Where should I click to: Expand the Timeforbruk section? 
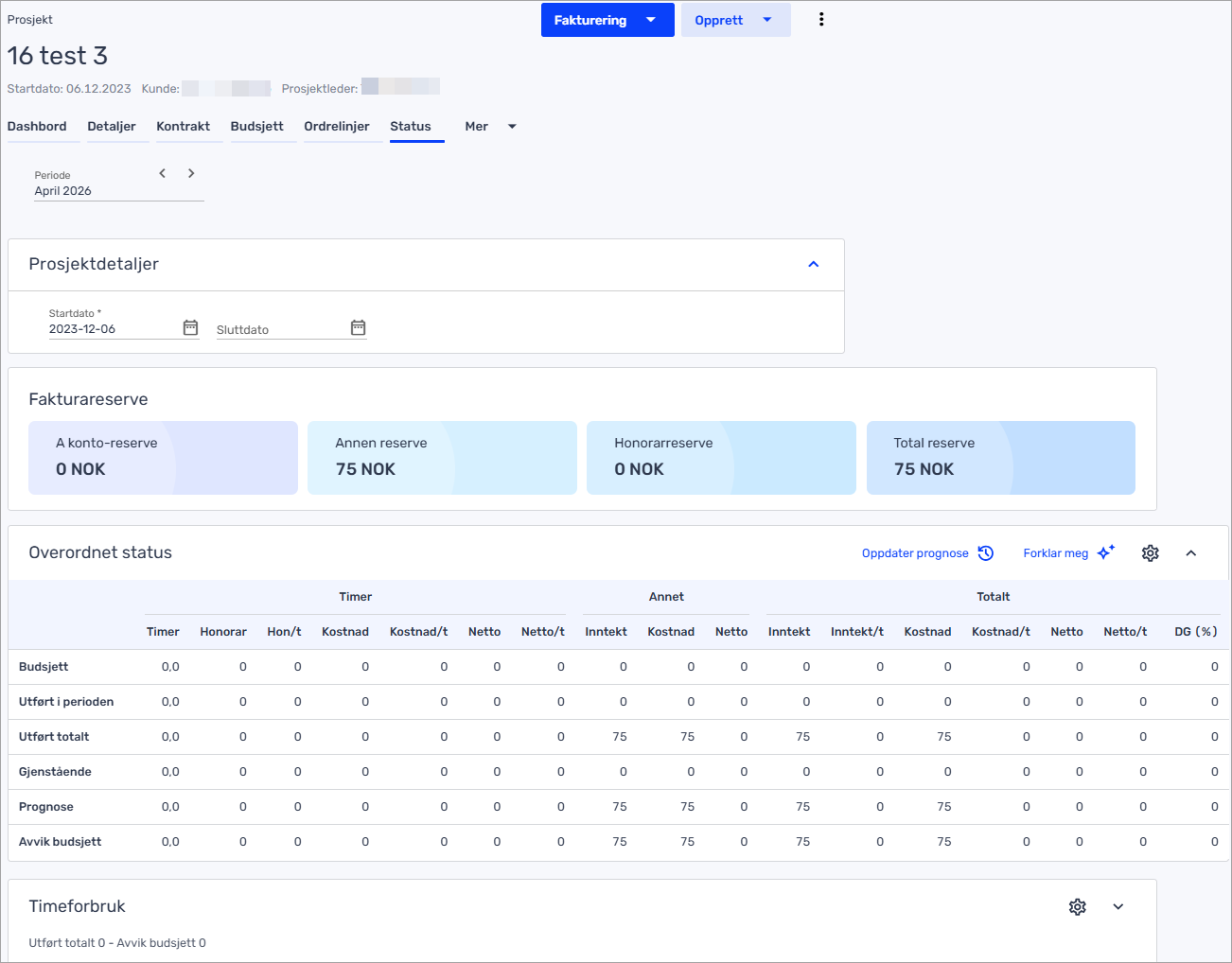coord(1118,907)
